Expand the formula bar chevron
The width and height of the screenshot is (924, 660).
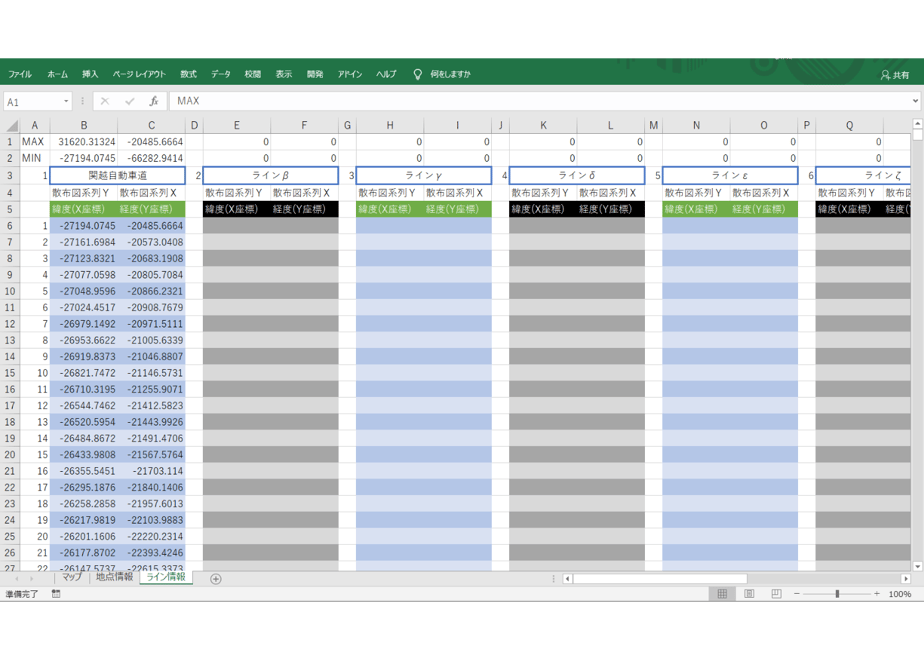[915, 101]
